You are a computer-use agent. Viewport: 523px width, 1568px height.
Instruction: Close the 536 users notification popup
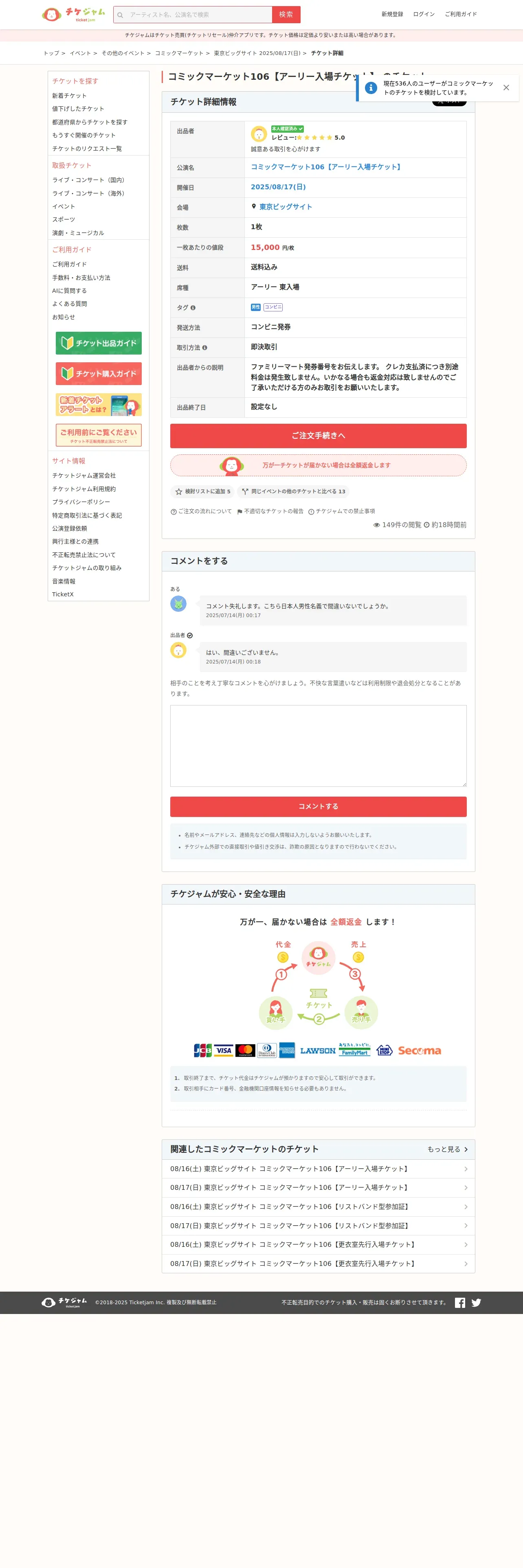click(506, 88)
